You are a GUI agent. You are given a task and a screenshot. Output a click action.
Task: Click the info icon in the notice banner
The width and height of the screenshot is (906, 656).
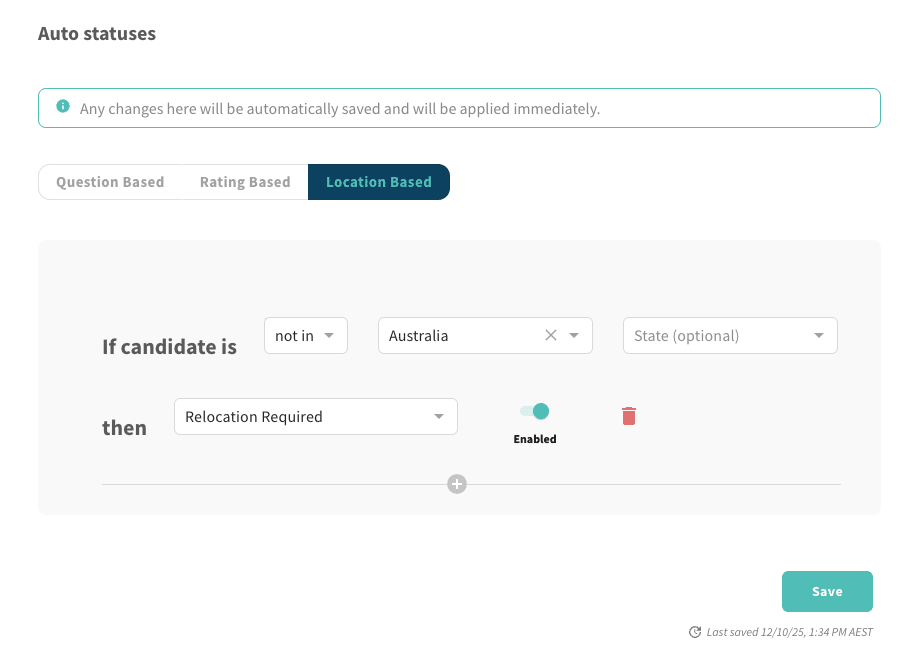pos(62,104)
